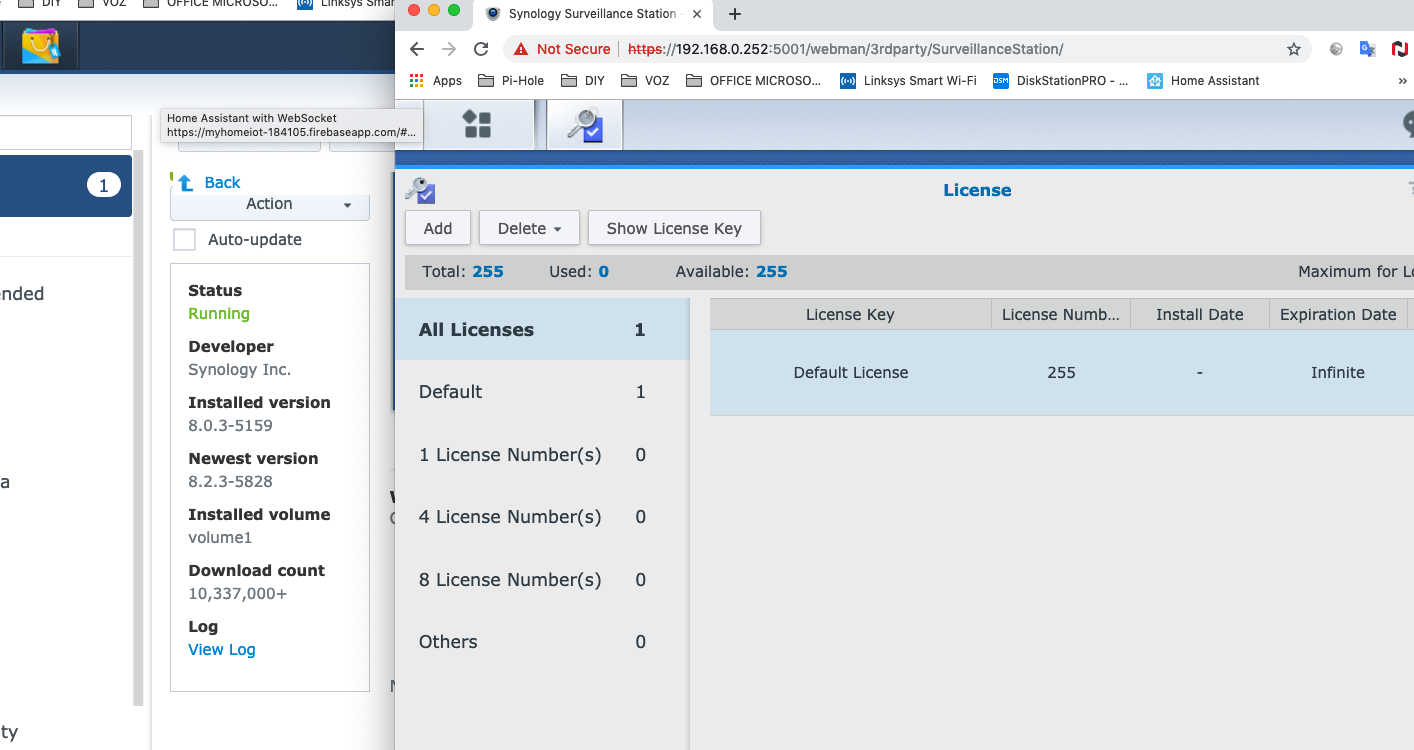Viewport: 1414px width, 750px height.
Task: Sort by Install Date column header
Action: pos(1200,314)
